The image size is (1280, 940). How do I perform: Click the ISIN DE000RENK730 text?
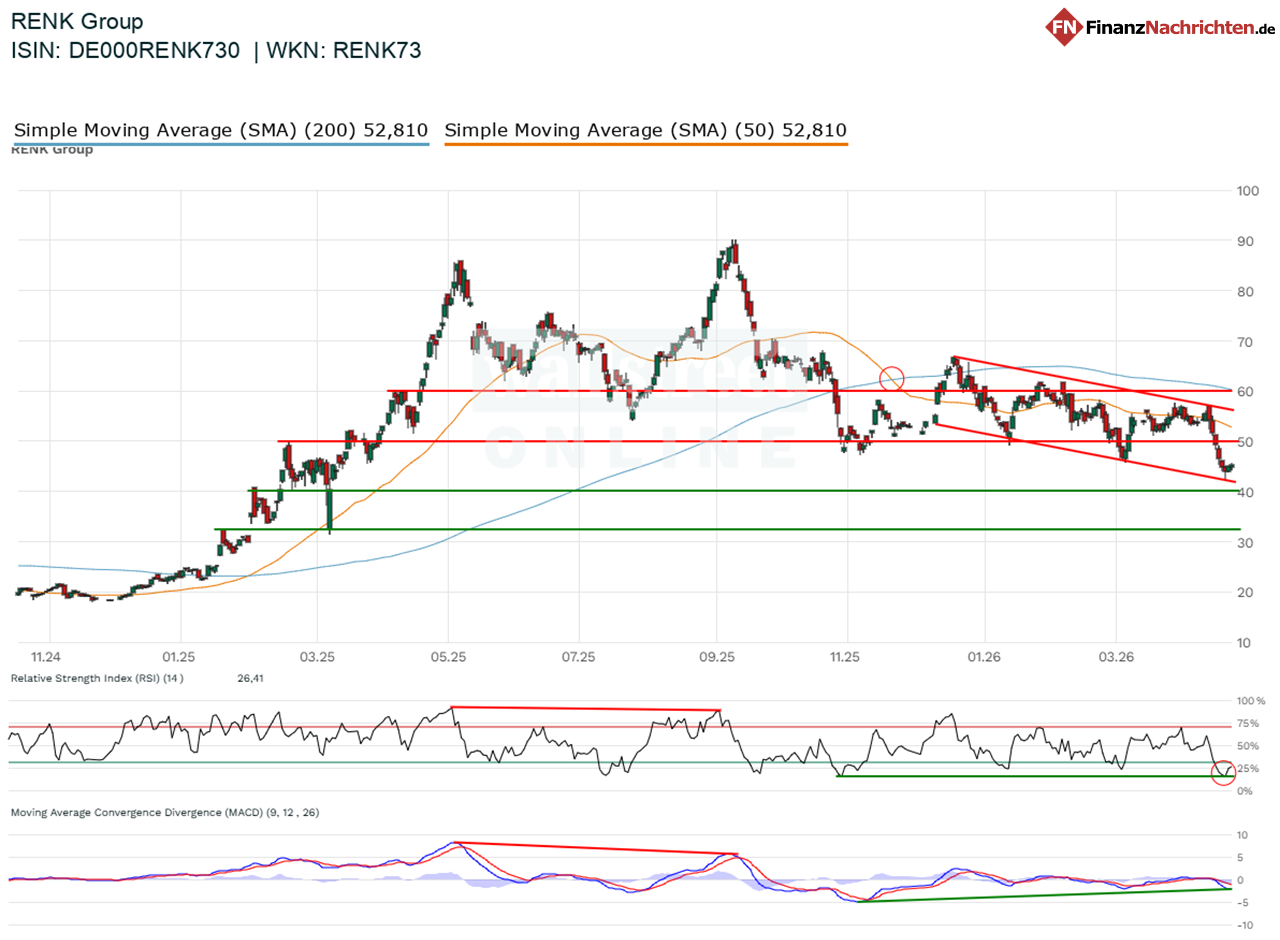tap(125, 52)
